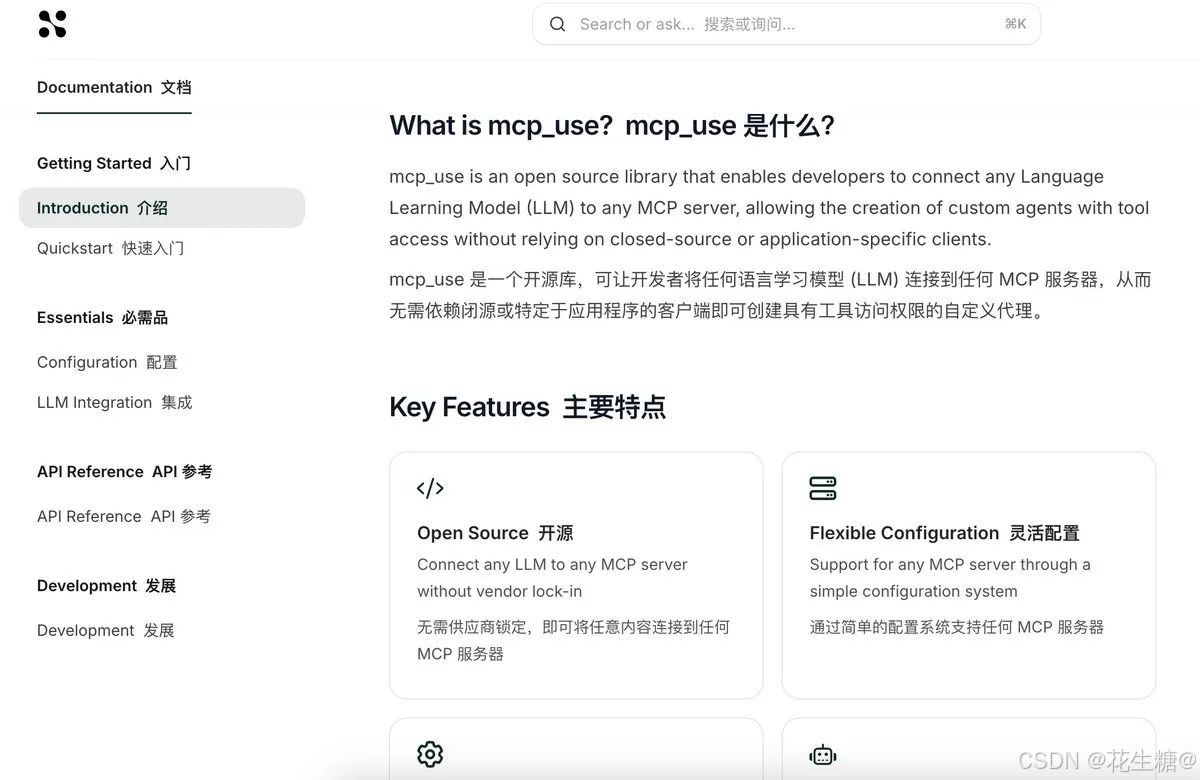Click the gear icon on the bottom left card
The width and height of the screenshot is (1200, 780).
429,754
